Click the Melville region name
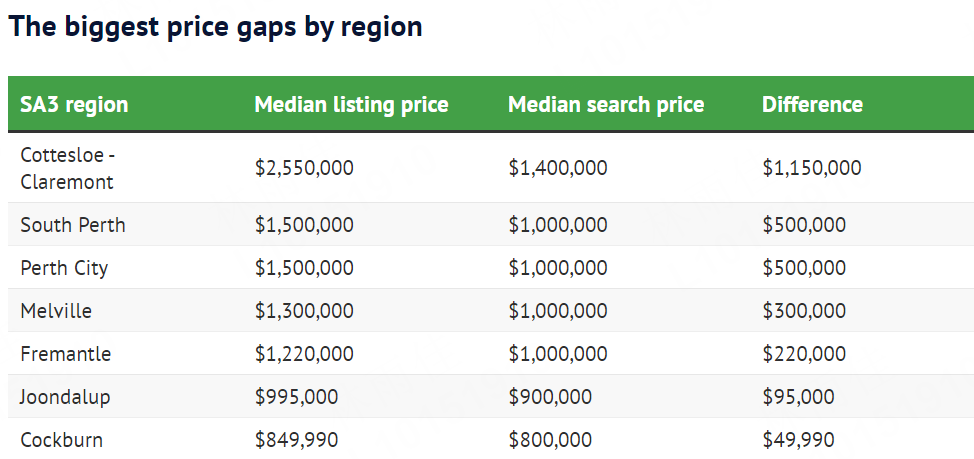Screen dimensions: 974x459 coord(56,311)
